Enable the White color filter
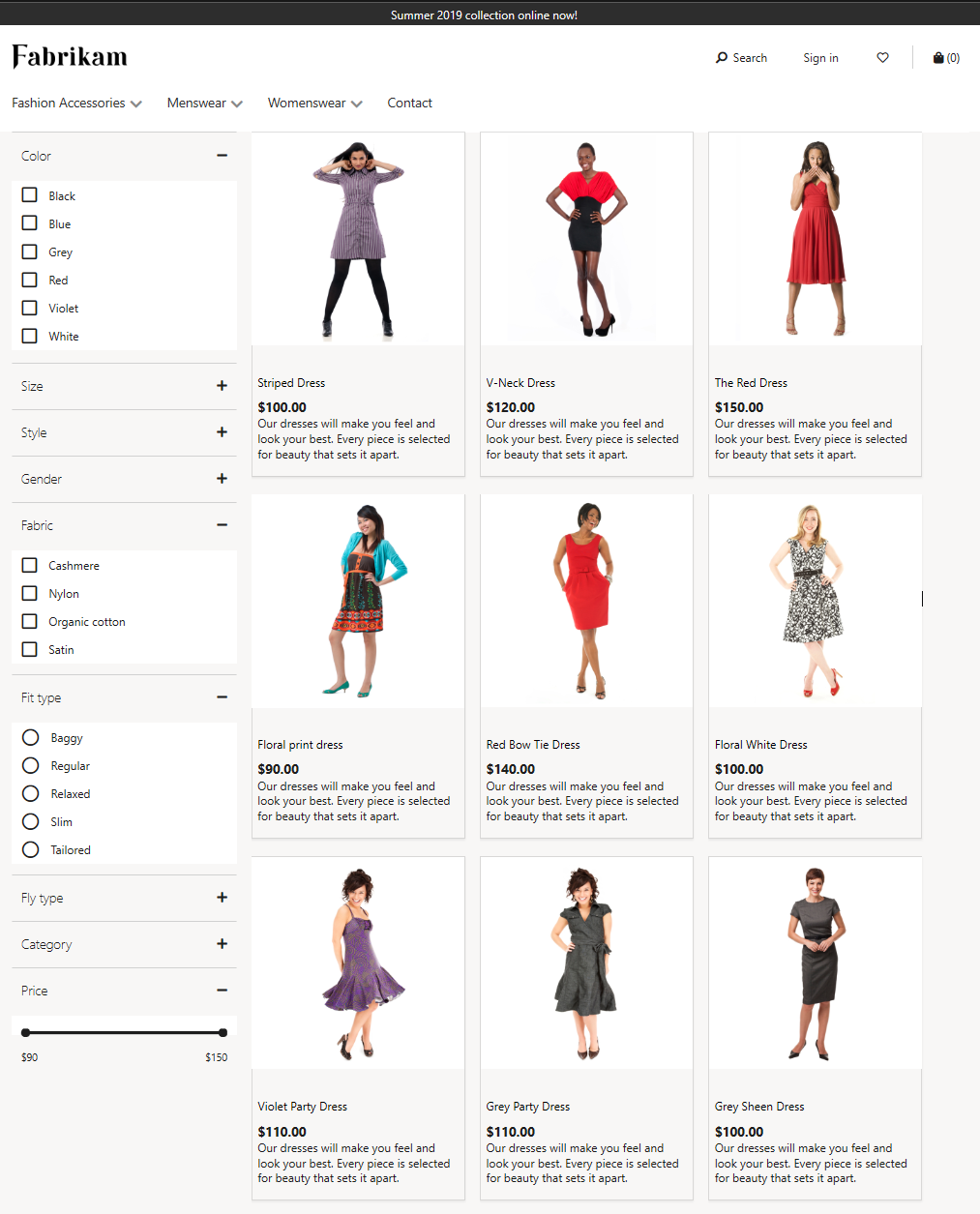Image resolution: width=980 pixels, height=1214 pixels. (29, 336)
